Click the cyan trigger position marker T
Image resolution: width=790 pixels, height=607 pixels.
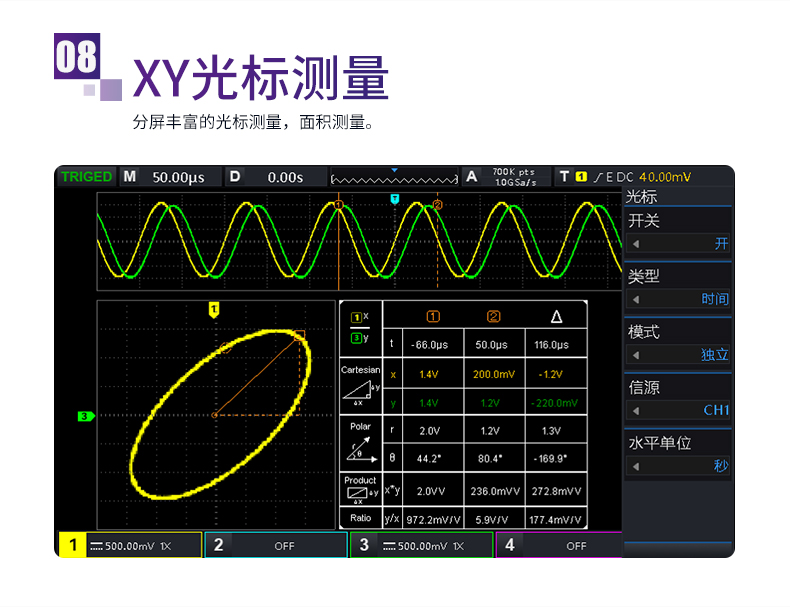point(394,199)
